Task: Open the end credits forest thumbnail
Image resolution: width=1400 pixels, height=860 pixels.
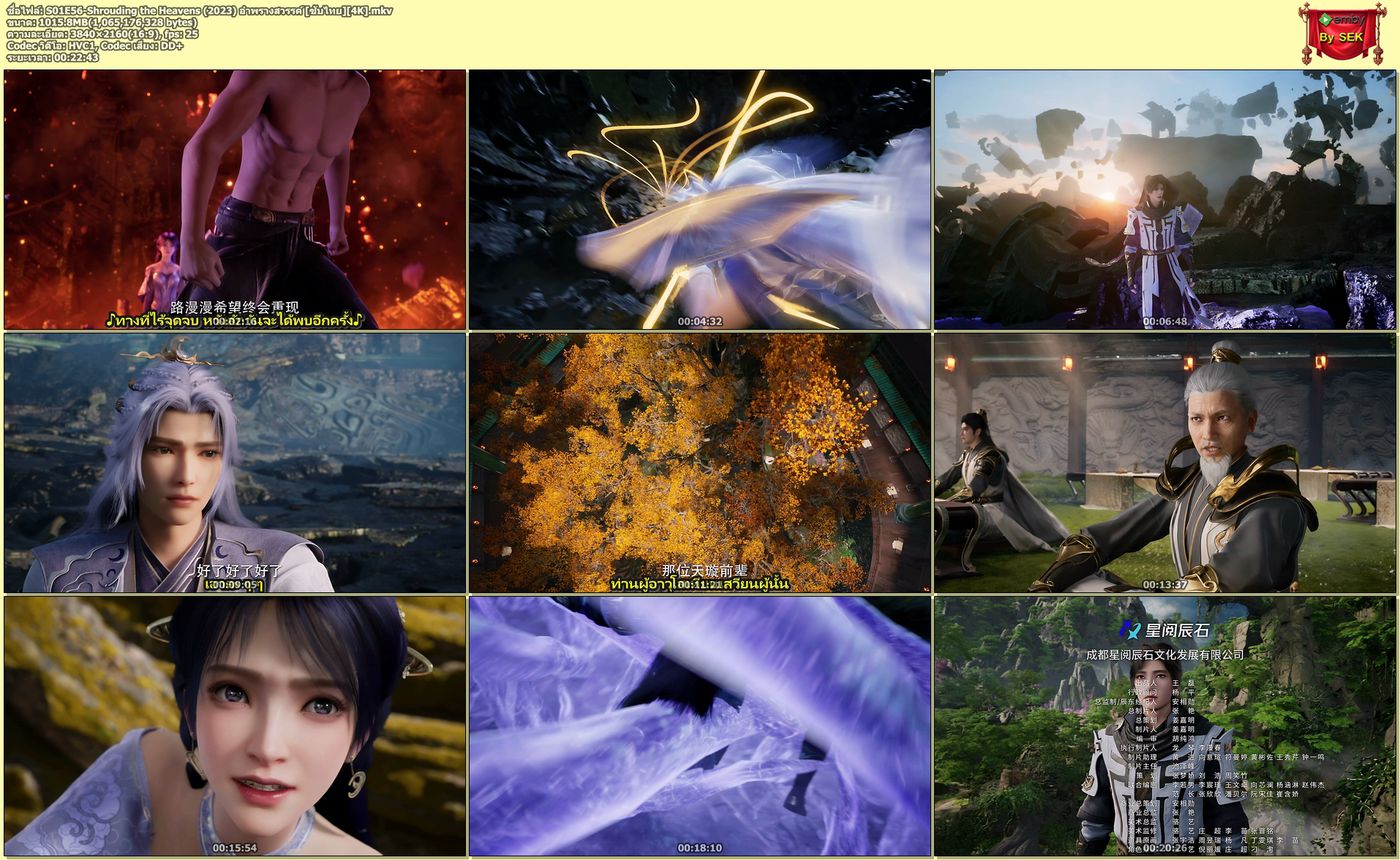Action: coord(1165,726)
